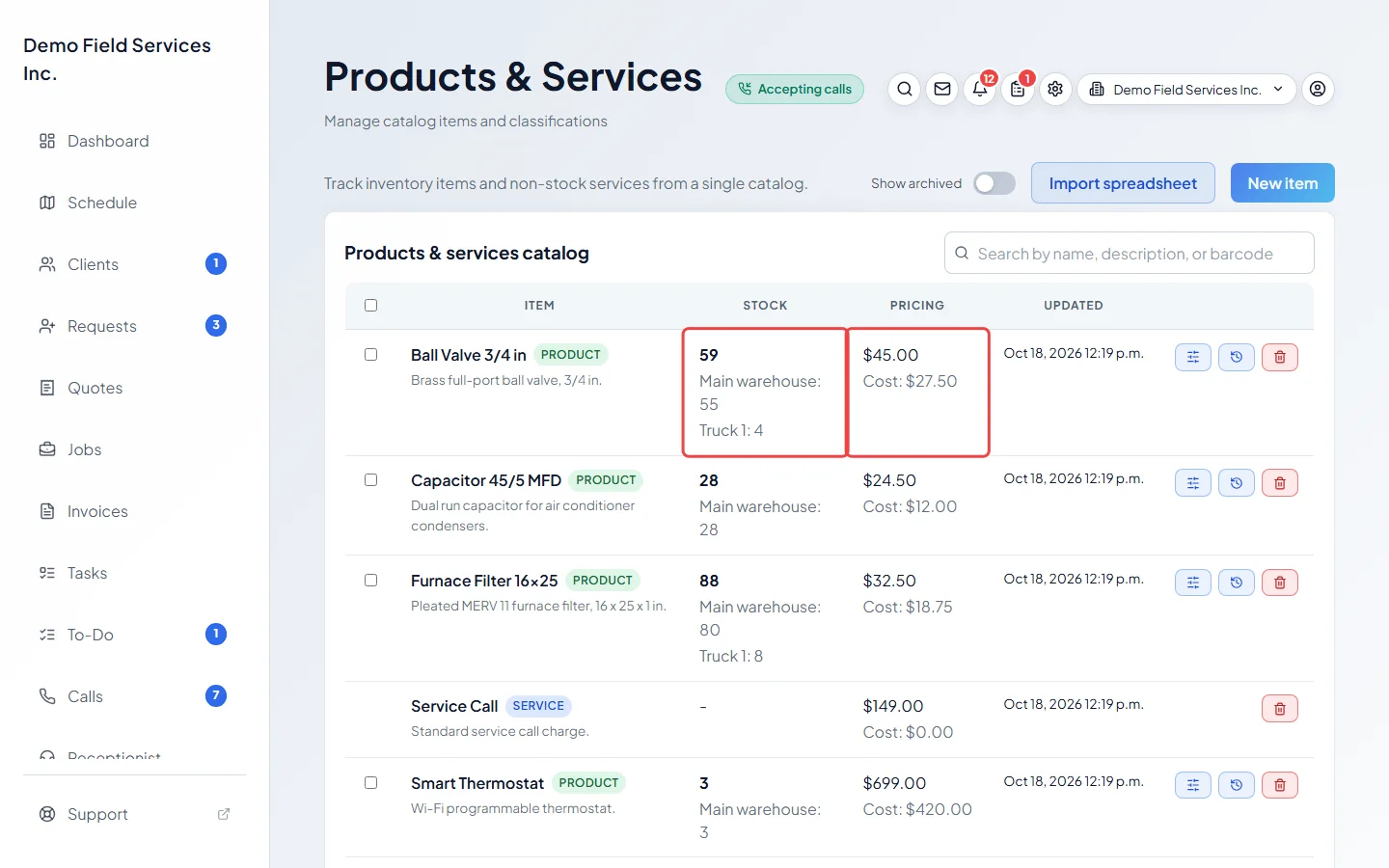Delete the Service Call item
Viewport: 1389px width, 868px height.
[1280, 709]
